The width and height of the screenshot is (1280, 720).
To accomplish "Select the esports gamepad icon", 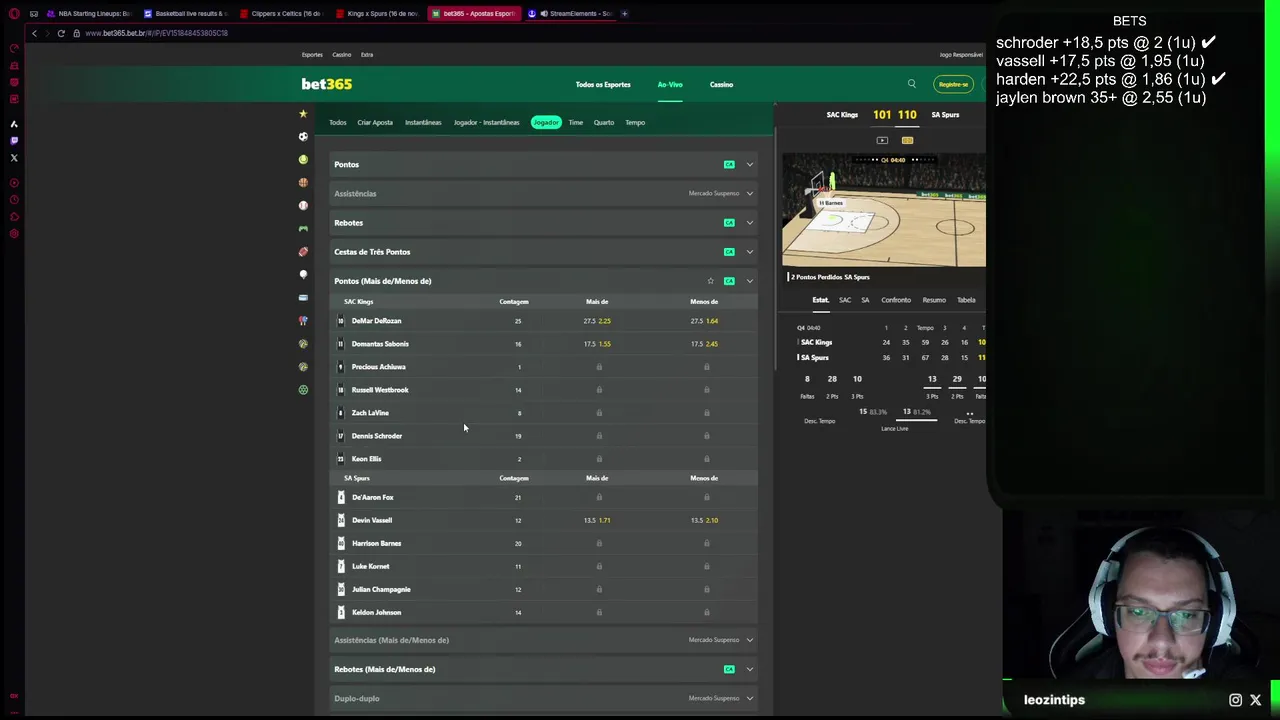I will pyautogui.click(x=303, y=228).
